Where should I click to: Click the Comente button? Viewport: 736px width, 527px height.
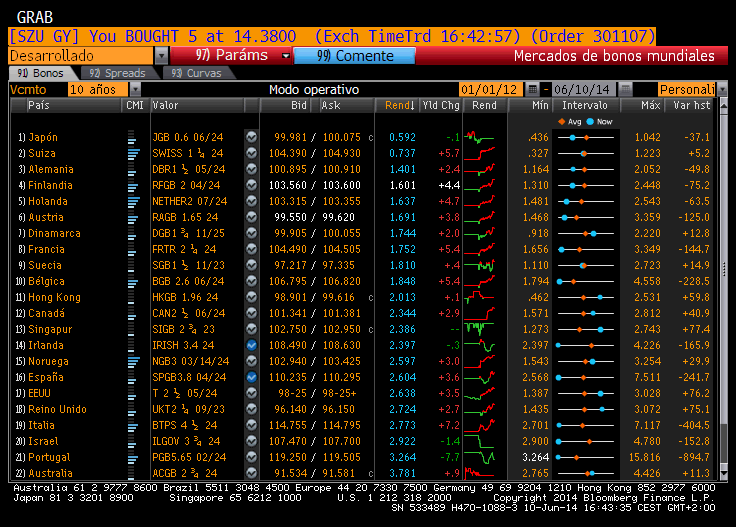(354, 56)
